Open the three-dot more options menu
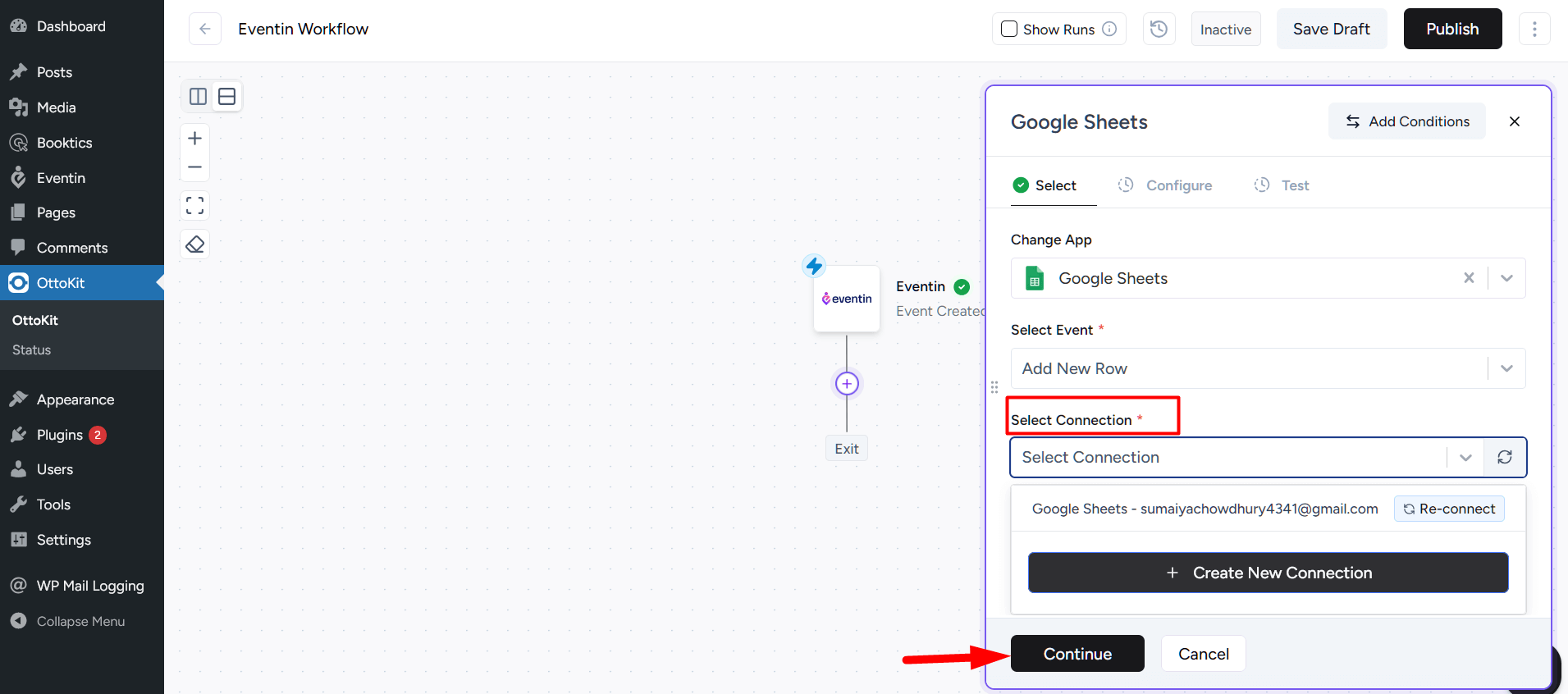 (1534, 29)
